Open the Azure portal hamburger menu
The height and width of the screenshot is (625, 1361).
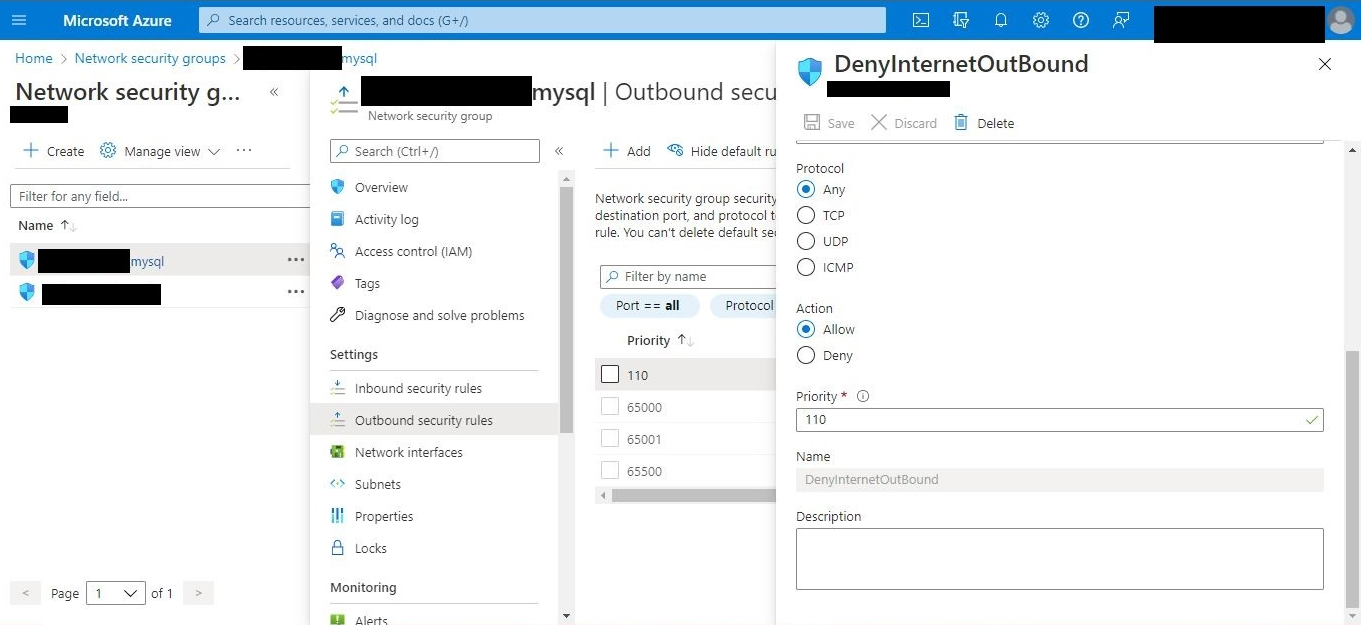coord(19,20)
